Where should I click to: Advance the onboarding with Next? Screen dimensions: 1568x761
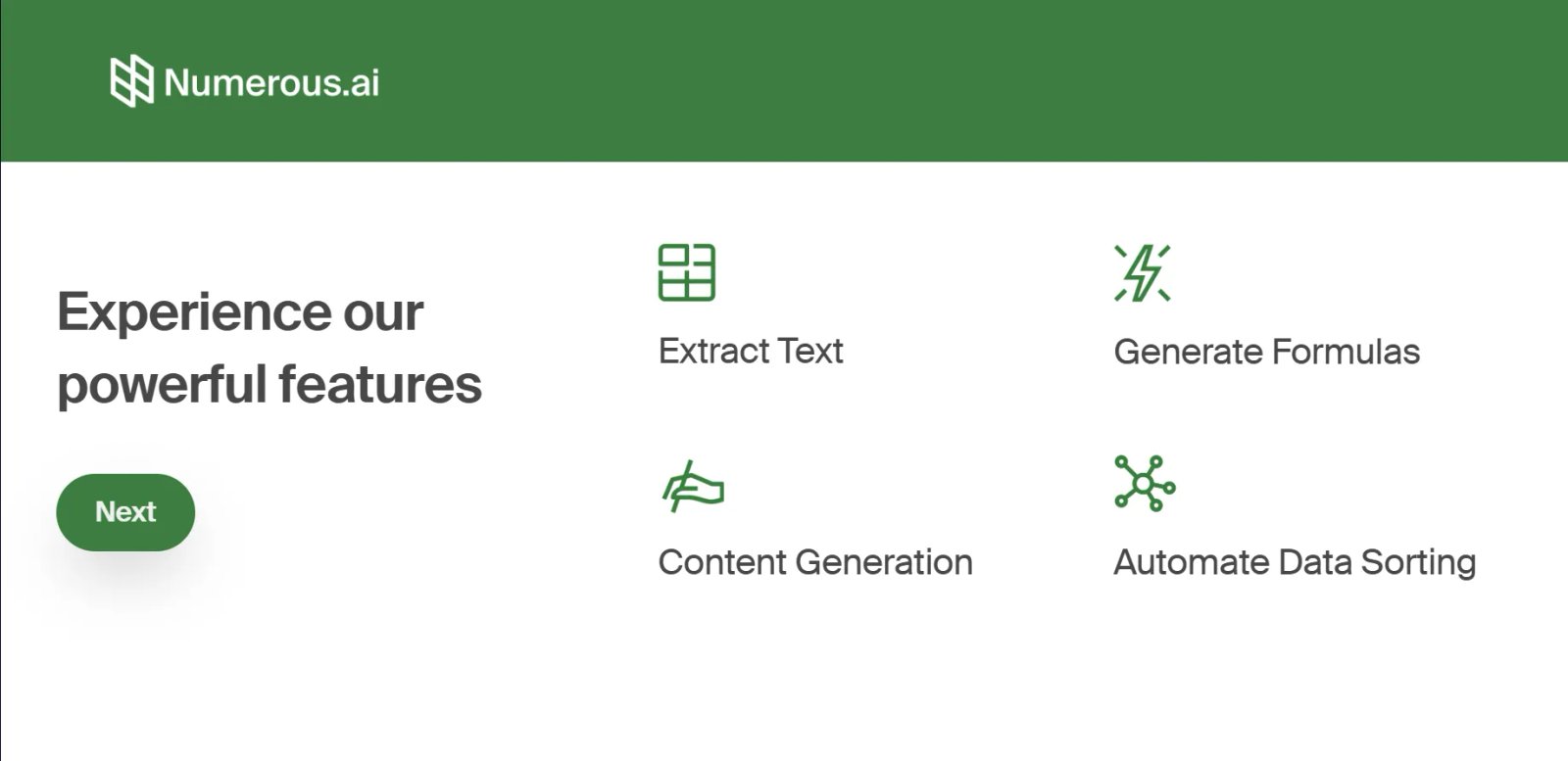(x=124, y=511)
